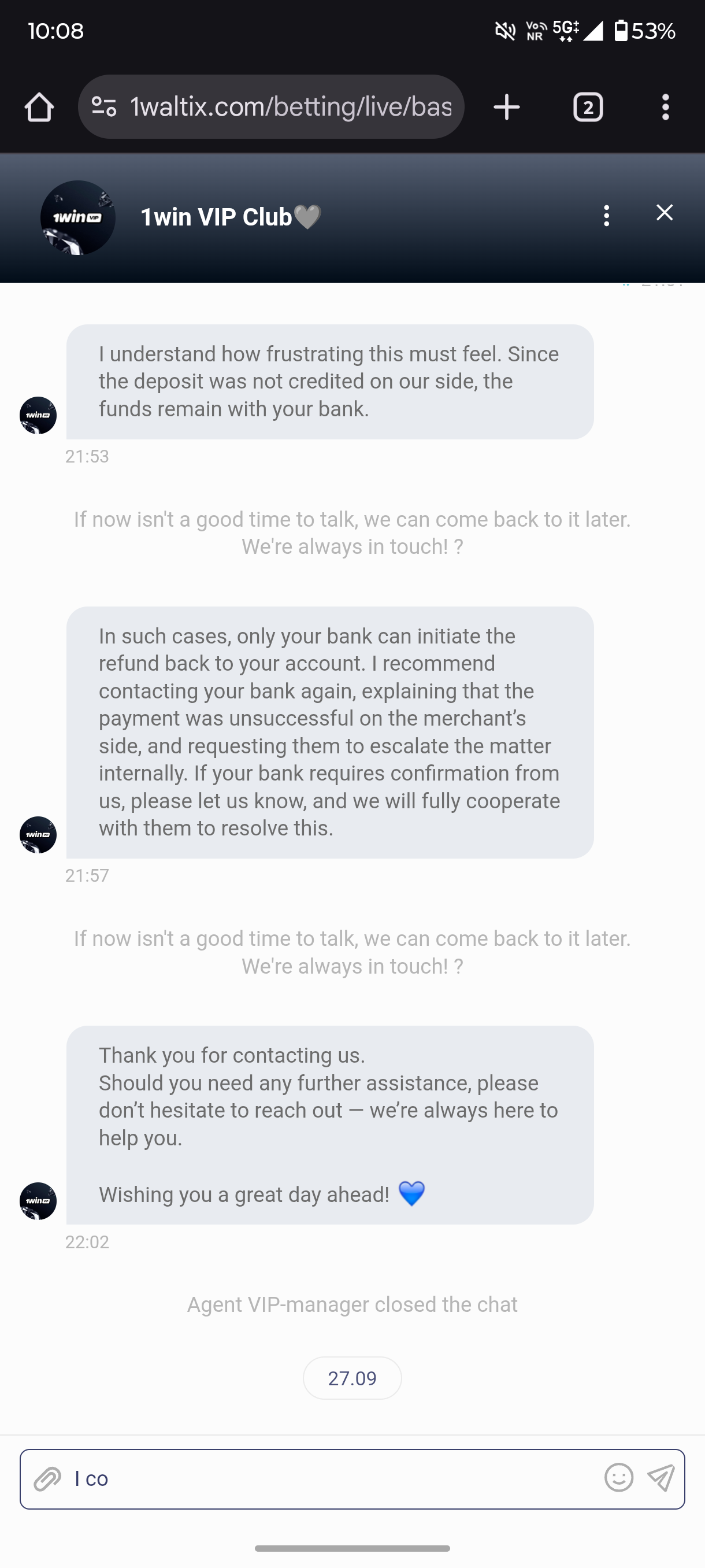Show the open tabs switcher
The image size is (705, 1568).
pyautogui.click(x=588, y=108)
